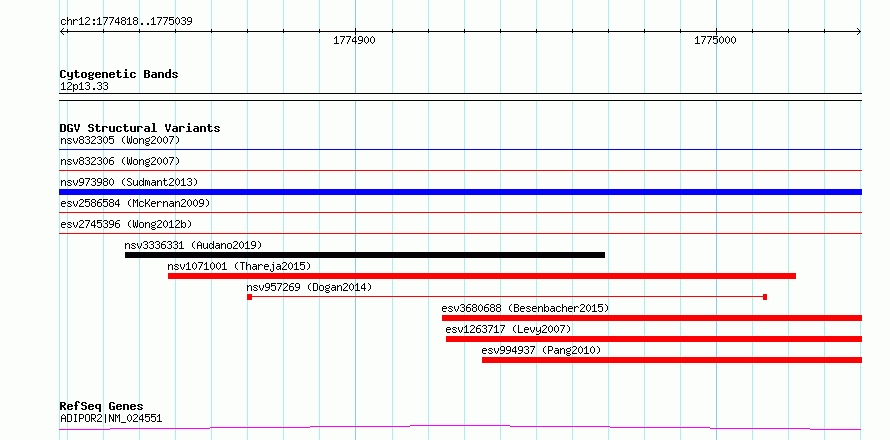Click left end square of nsv957269
The image size is (890, 440).
coord(250,297)
